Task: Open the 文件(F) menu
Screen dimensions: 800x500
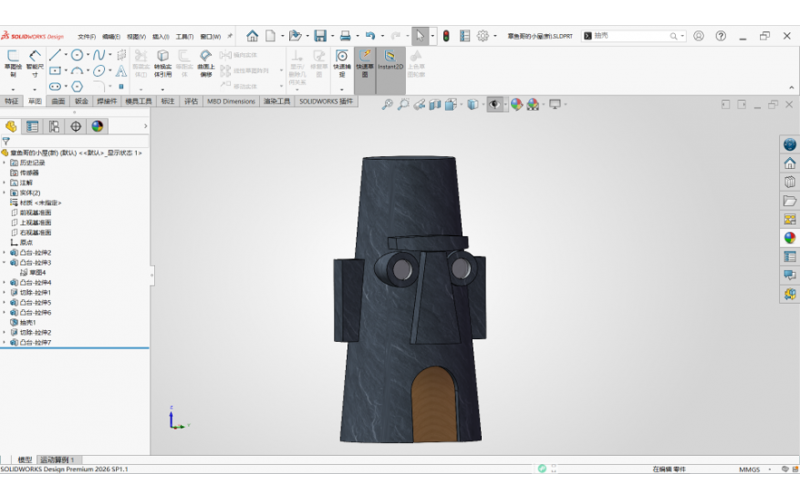Action: click(x=87, y=37)
